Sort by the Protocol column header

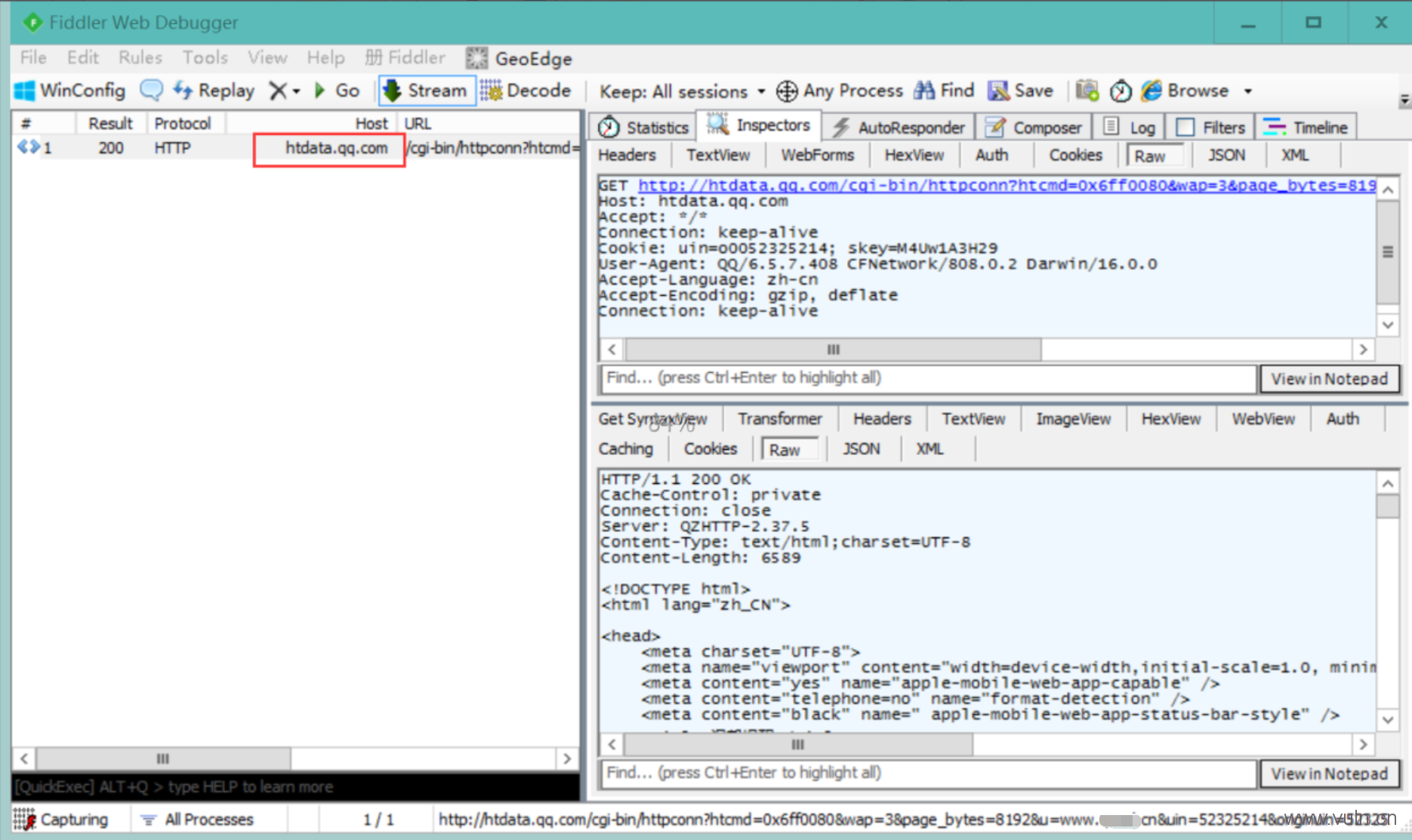tap(182, 123)
